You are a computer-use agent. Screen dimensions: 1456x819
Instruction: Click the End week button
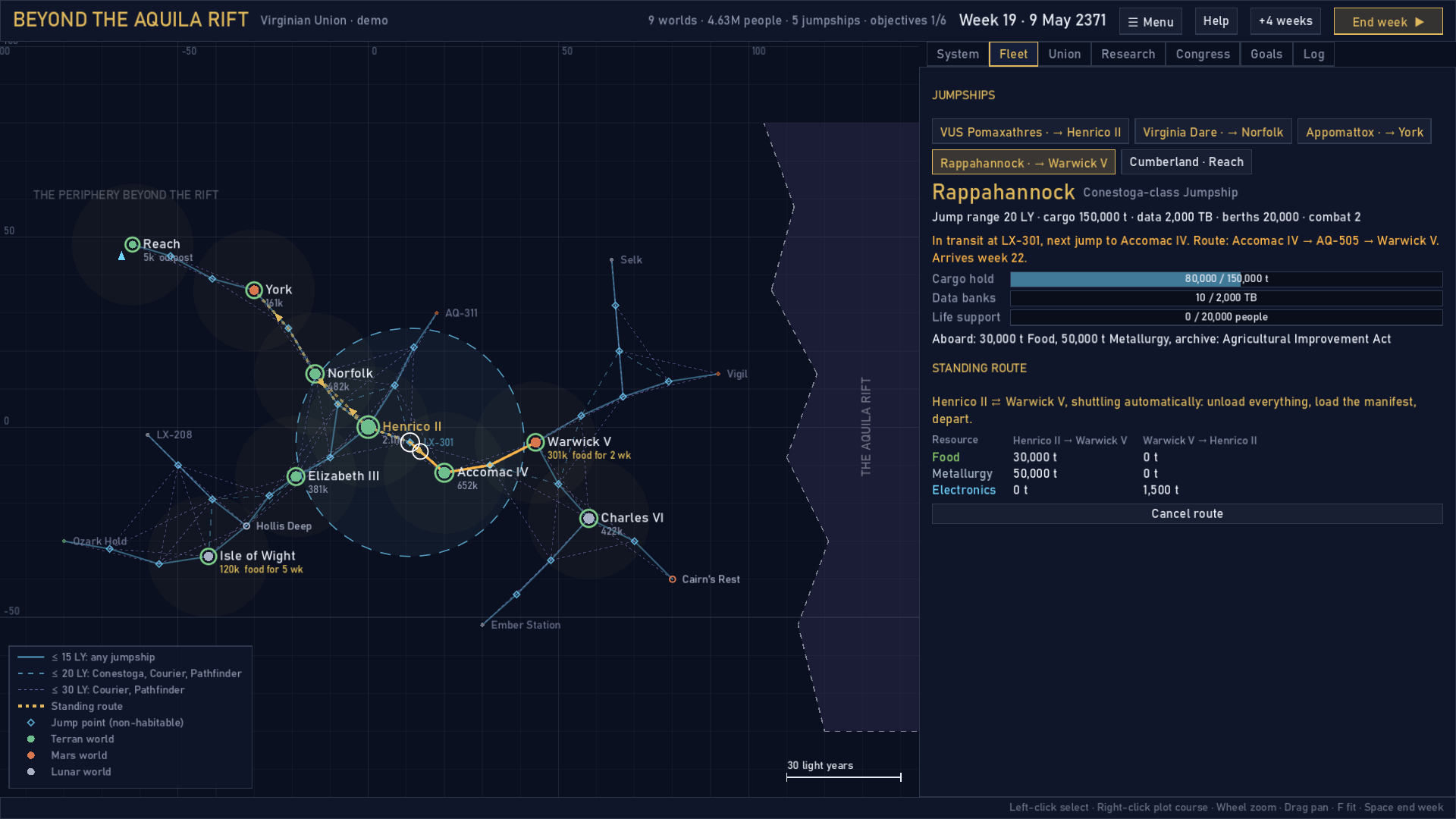pyautogui.click(x=1388, y=21)
